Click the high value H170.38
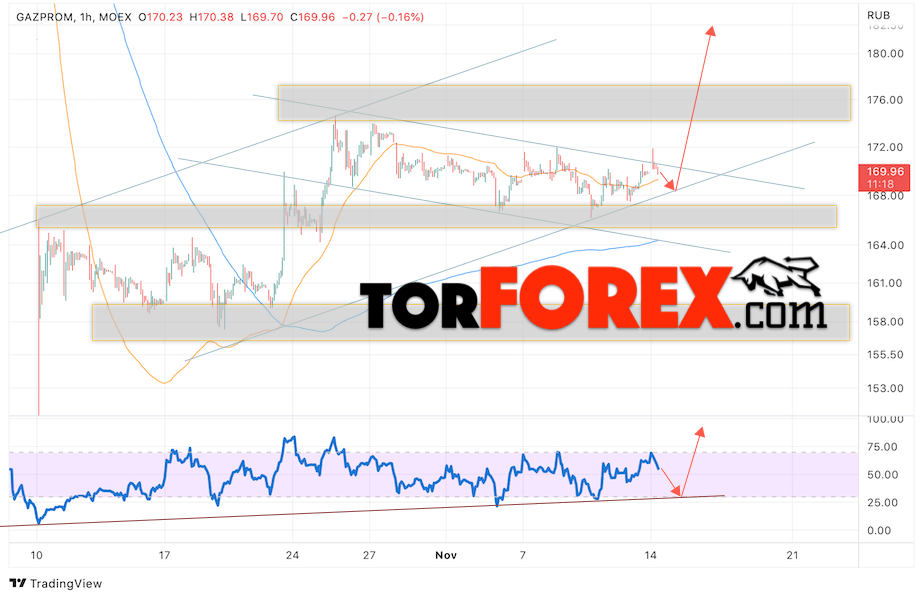Screen dimensions: 923x599 [211, 17]
